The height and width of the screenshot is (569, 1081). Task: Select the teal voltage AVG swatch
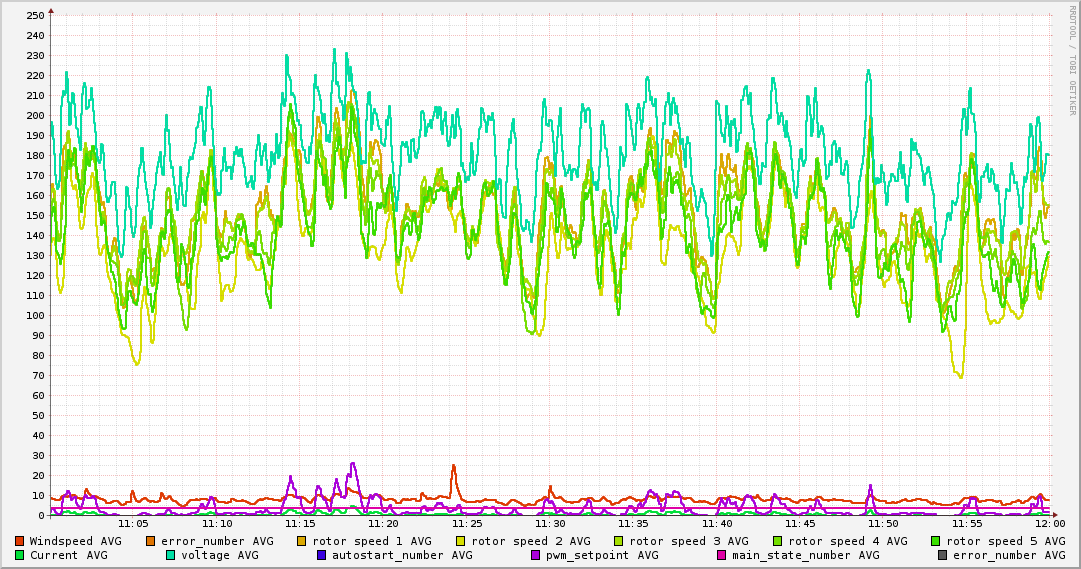coord(170,555)
